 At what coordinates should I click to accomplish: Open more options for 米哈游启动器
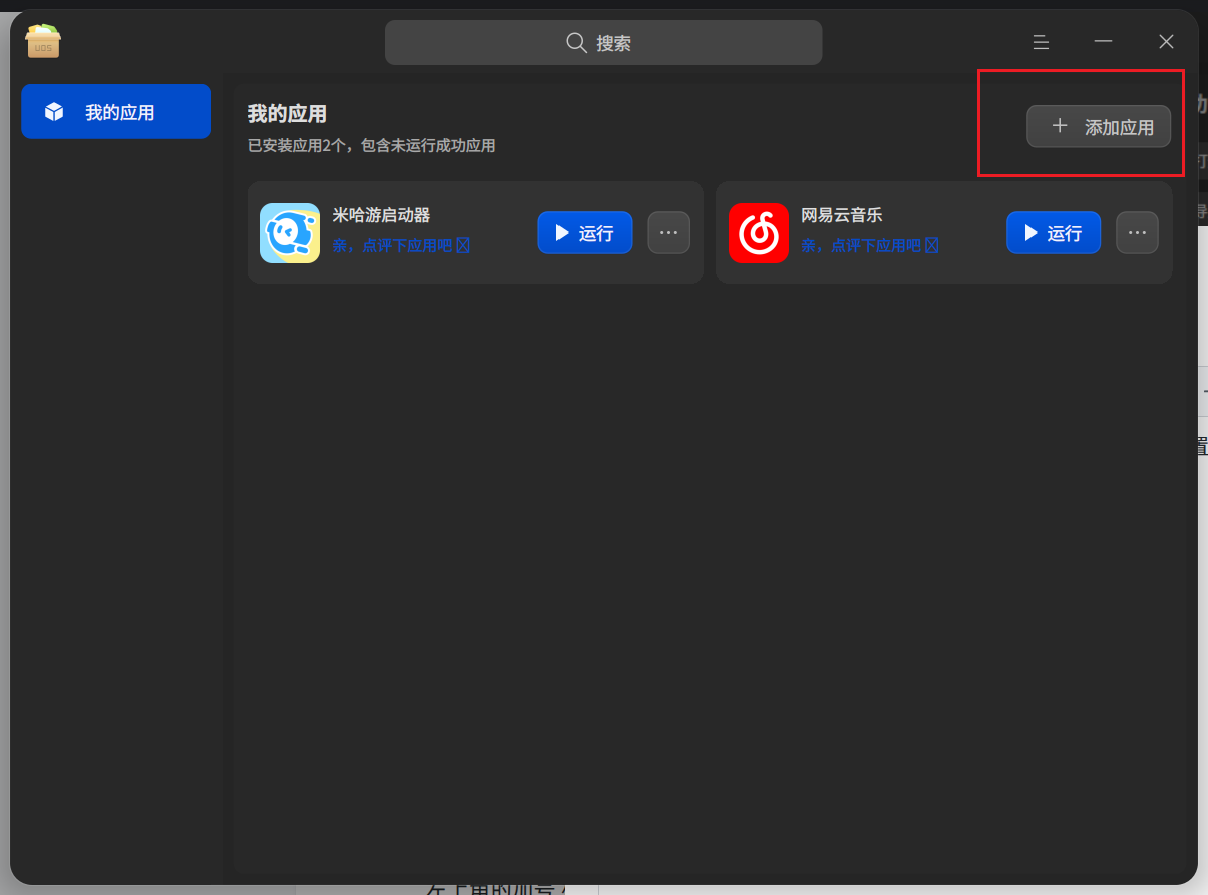tap(669, 233)
